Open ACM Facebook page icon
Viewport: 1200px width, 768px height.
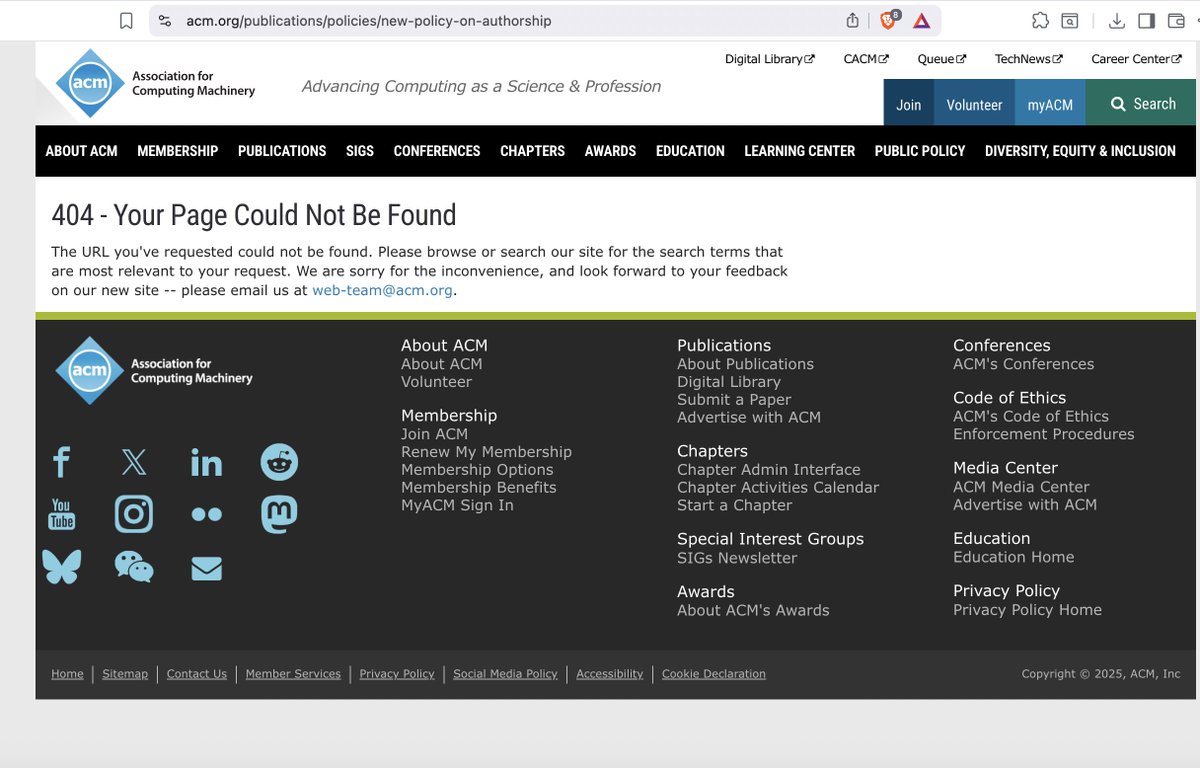pos(62,462)
